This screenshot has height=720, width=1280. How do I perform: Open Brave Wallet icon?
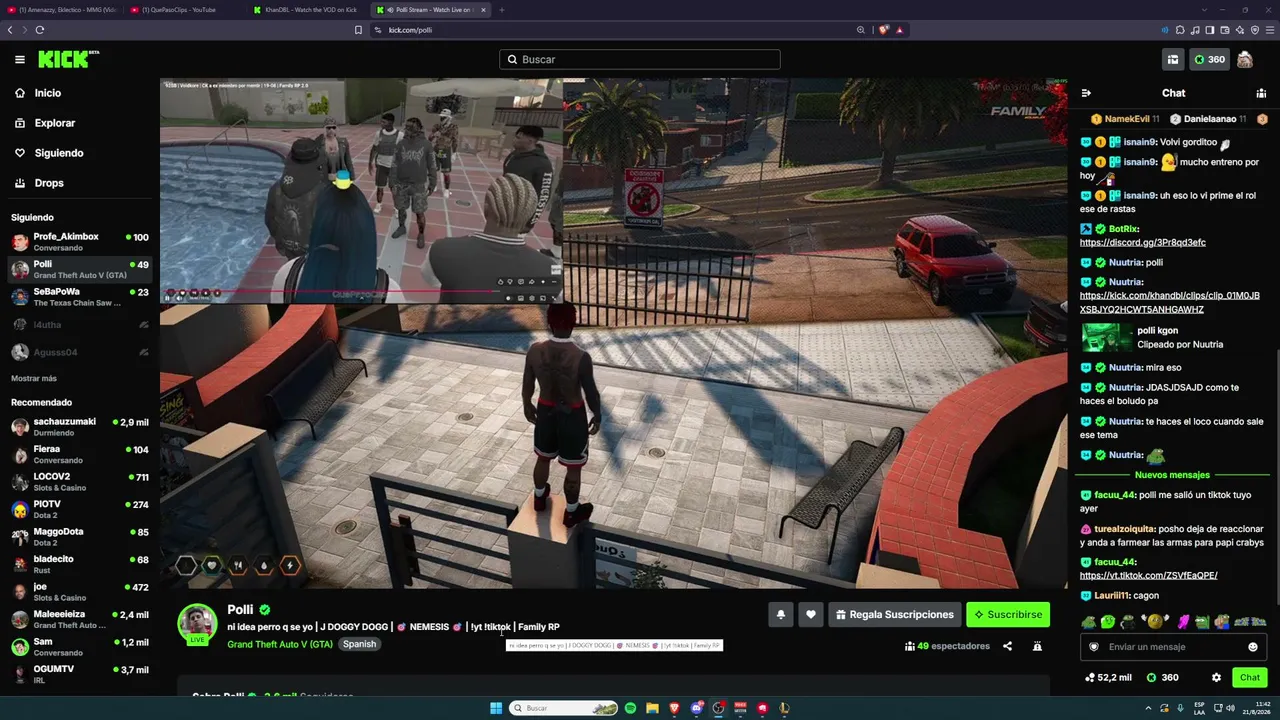[1225, 30]
